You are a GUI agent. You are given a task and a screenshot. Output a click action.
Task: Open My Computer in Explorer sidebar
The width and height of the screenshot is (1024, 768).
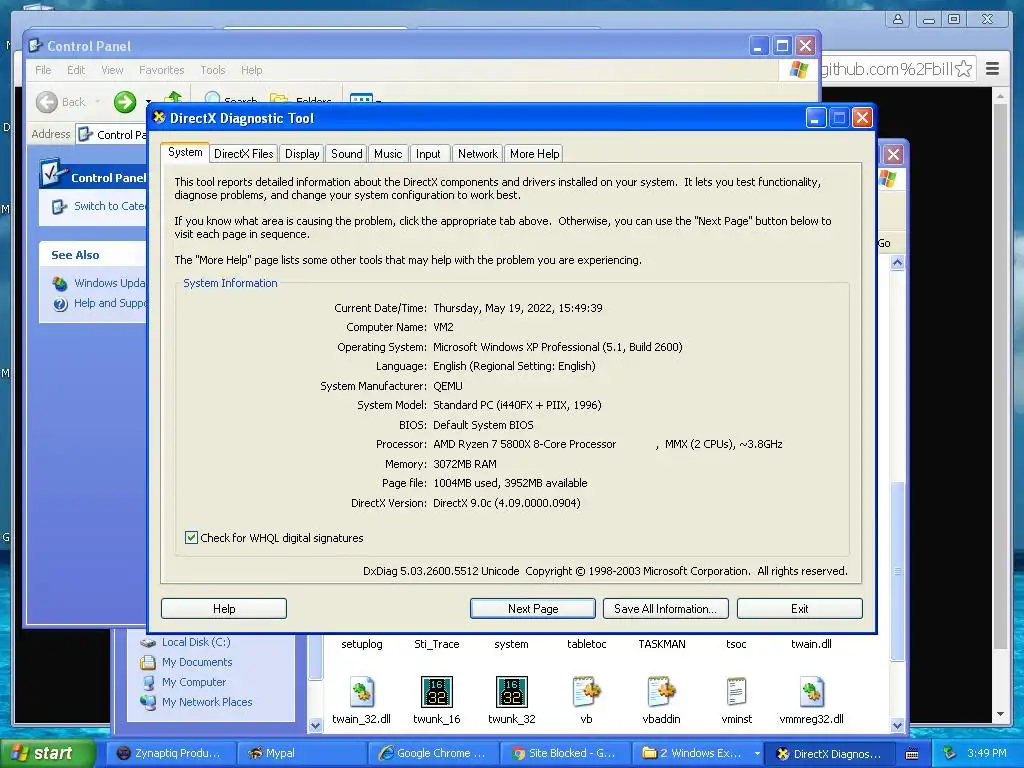[x=194, y=682]
